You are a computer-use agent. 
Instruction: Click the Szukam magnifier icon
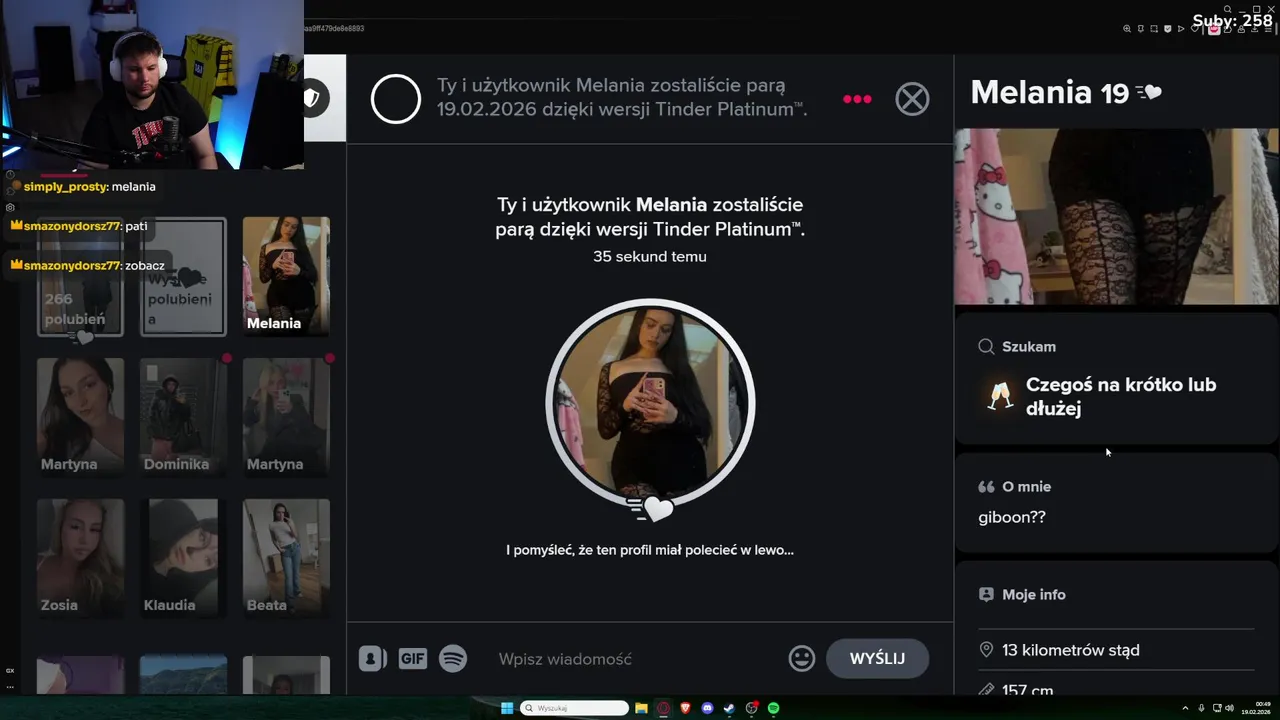986,347
